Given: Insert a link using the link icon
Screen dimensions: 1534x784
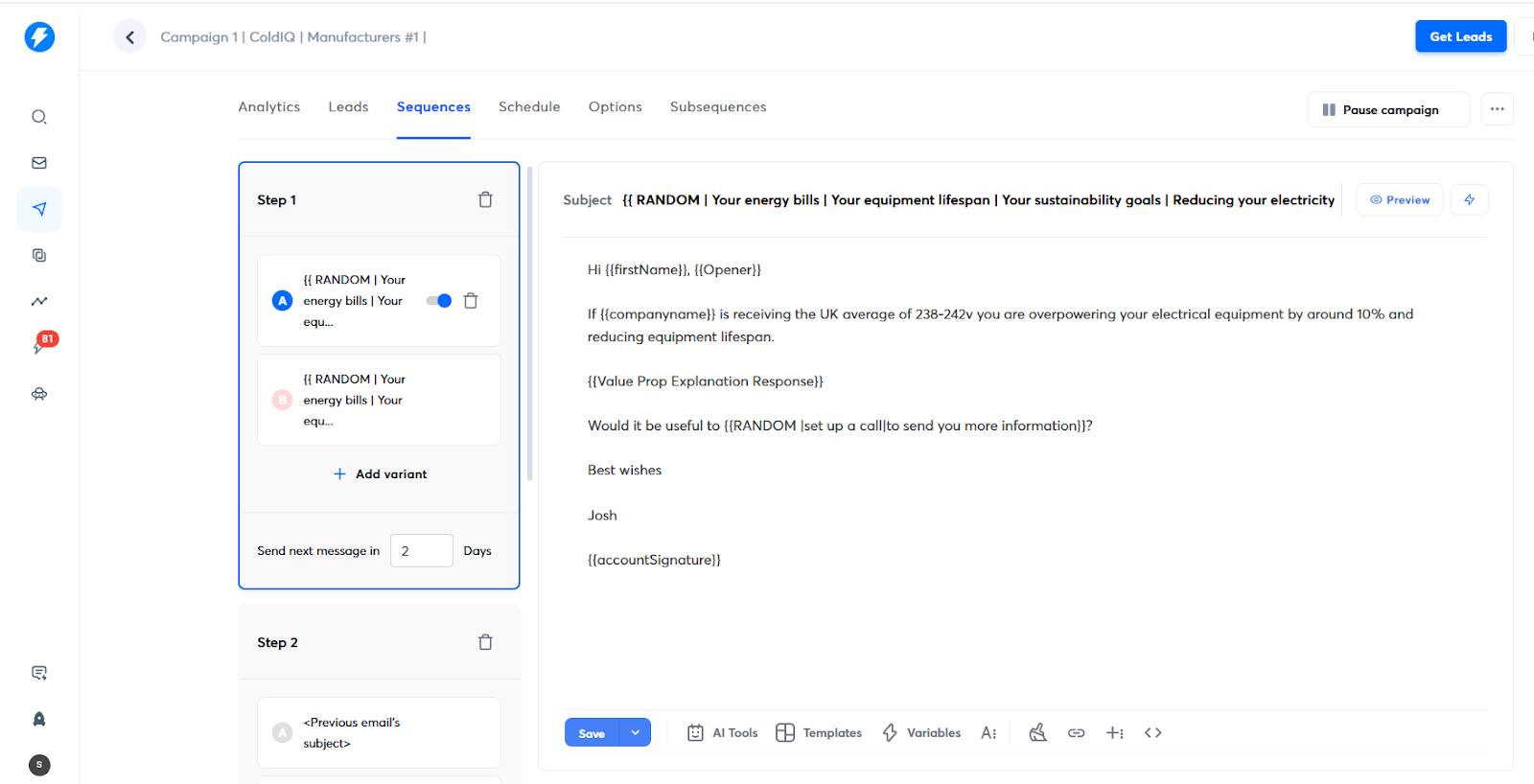Looking at the screenshot, I should 1076,733.
